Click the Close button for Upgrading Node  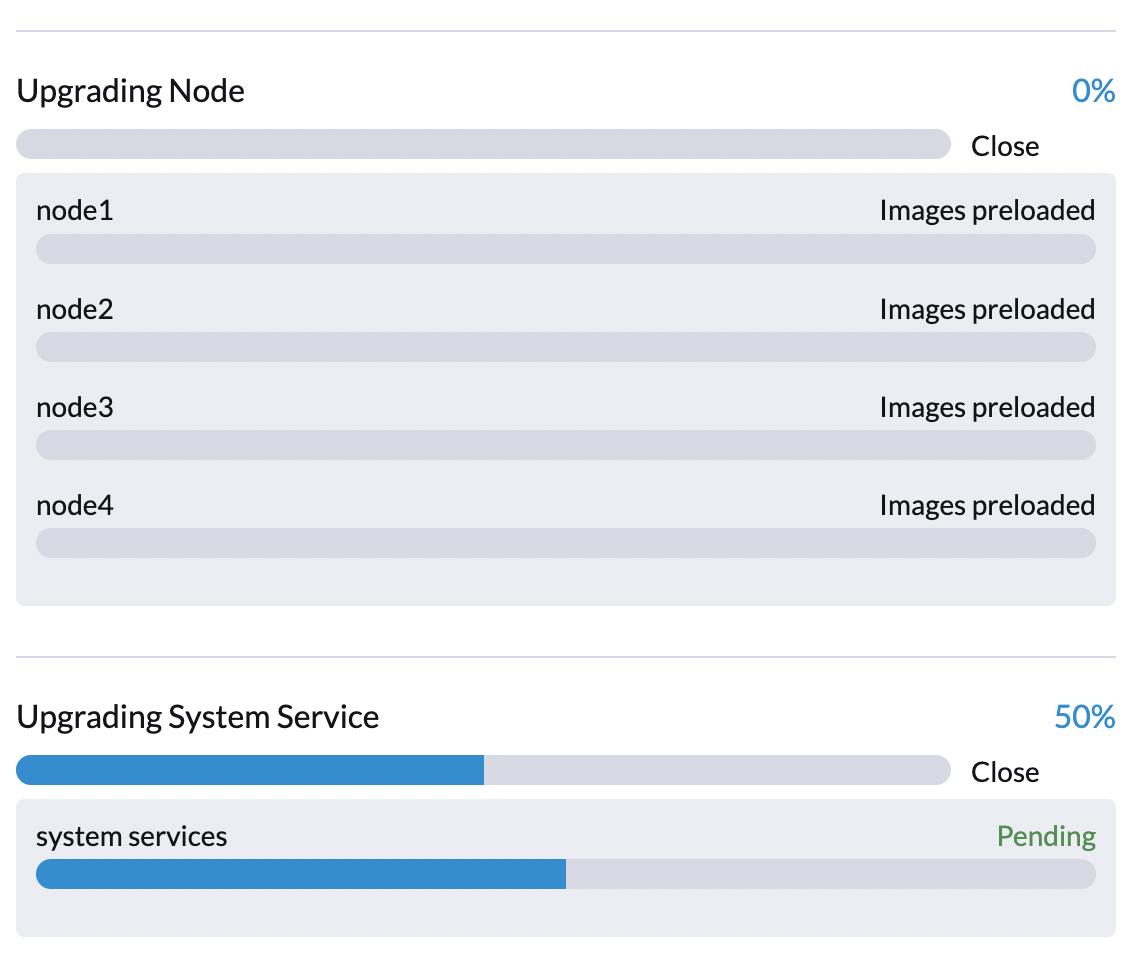[1004, 146]
